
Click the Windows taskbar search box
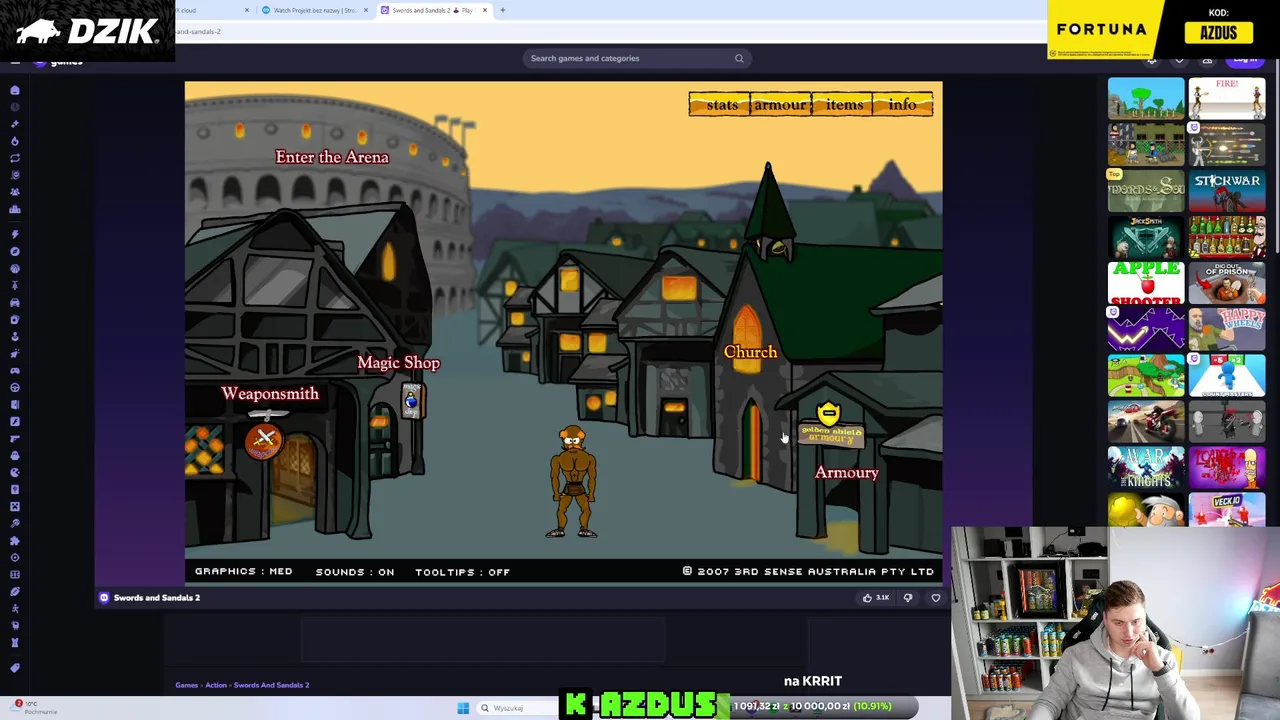click(520, 708)
